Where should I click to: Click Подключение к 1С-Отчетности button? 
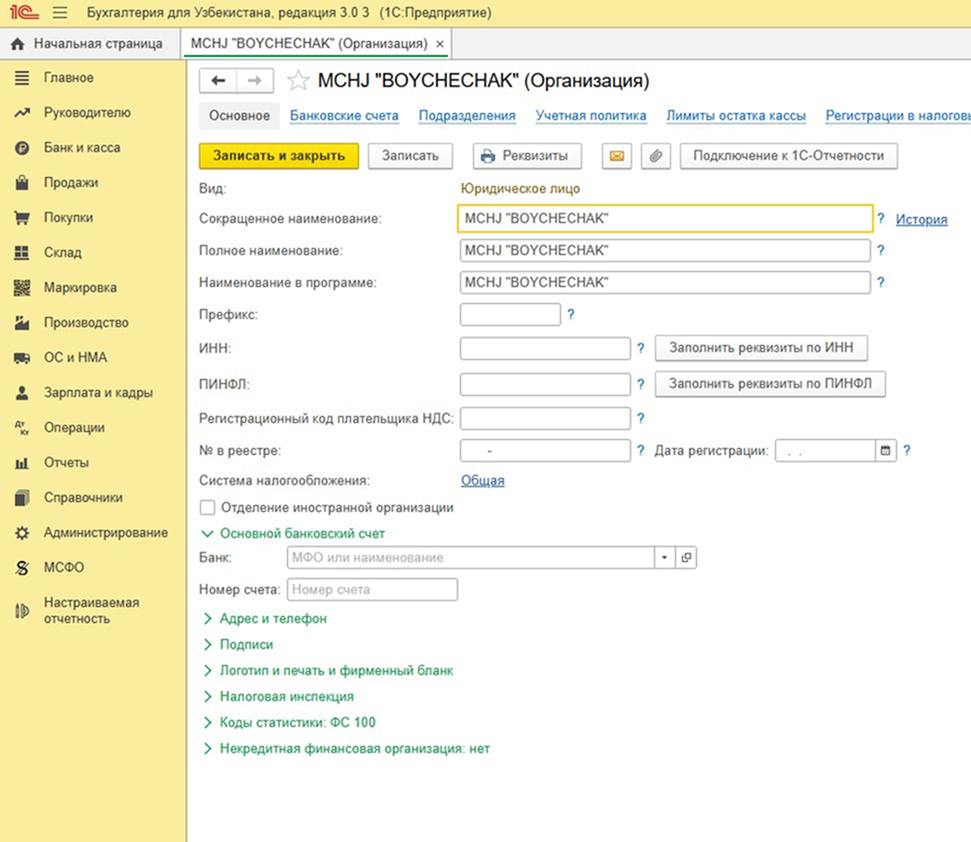tap(788, 156)
